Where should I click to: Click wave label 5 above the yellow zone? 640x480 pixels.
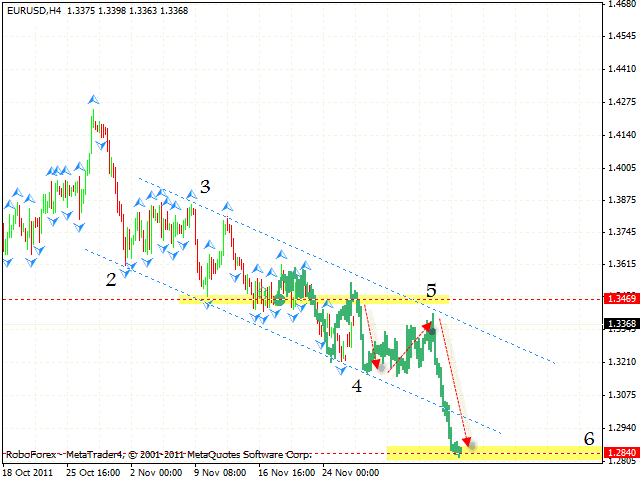(431, 291)
